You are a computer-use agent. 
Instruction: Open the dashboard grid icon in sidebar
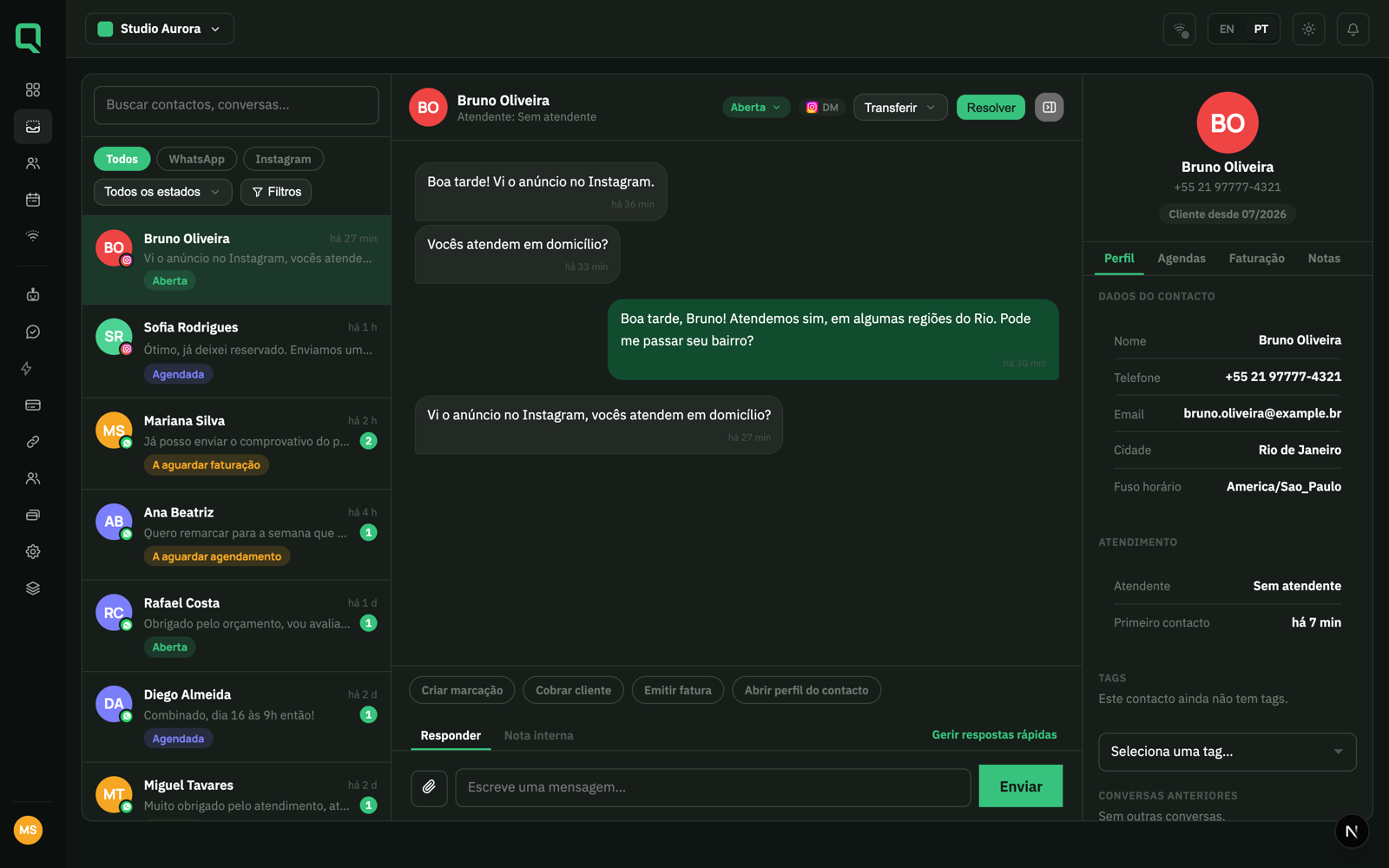click(x=33, y=90)
